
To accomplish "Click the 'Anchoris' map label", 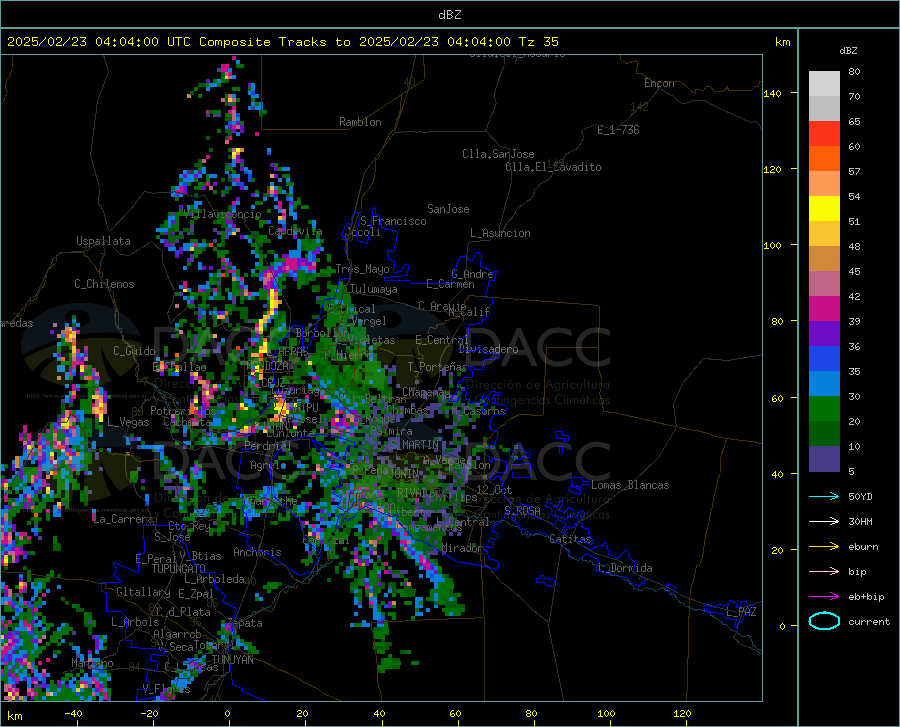I will click(257, 552).
